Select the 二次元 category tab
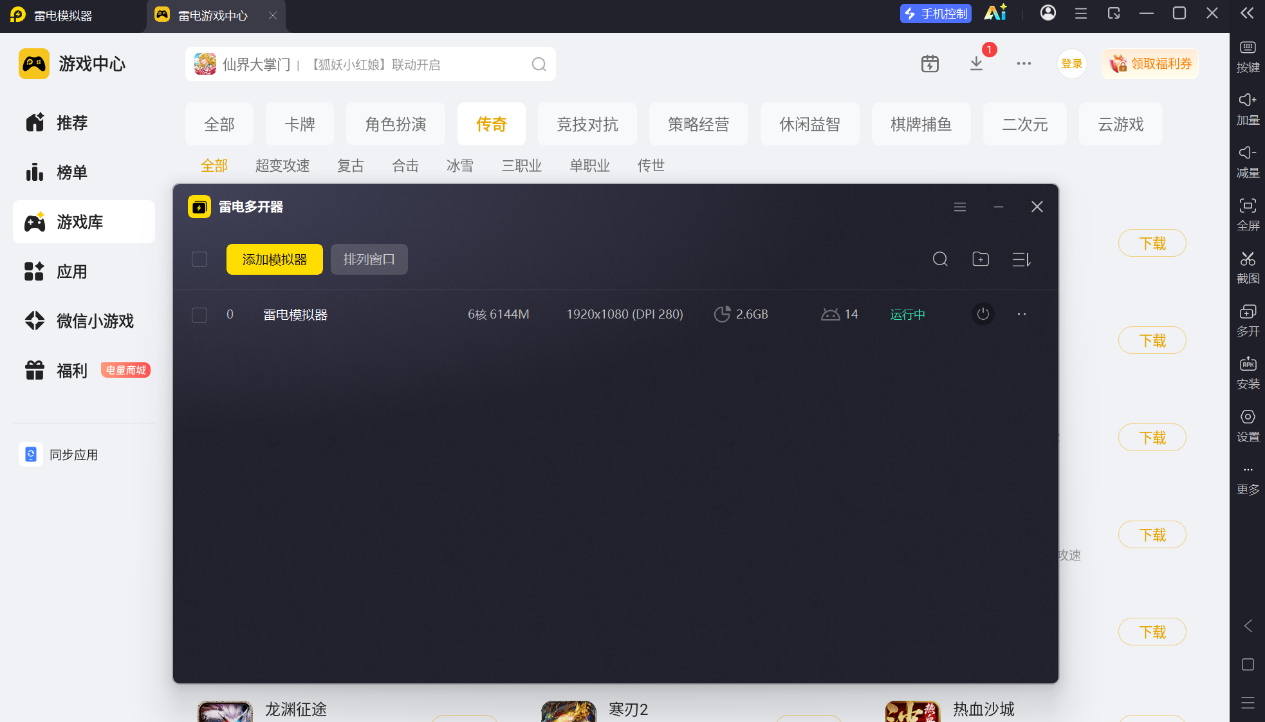This screenshot has height=722, width=1265. coord(1025,124)
